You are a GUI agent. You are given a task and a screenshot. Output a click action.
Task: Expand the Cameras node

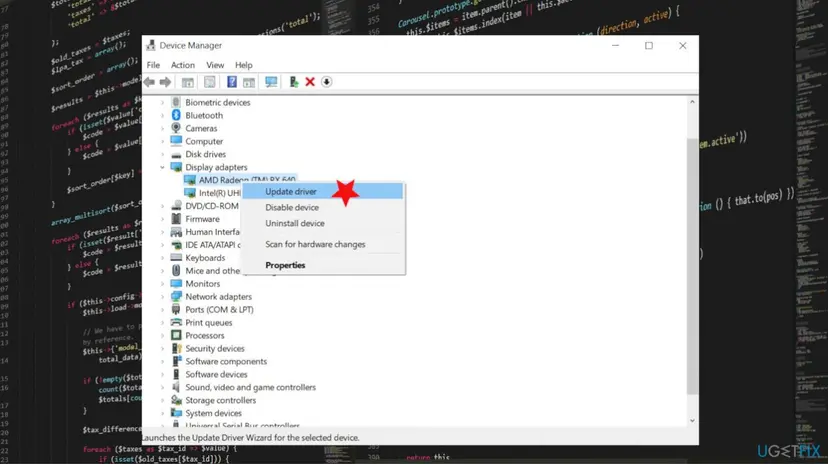[x=163, y=128]
